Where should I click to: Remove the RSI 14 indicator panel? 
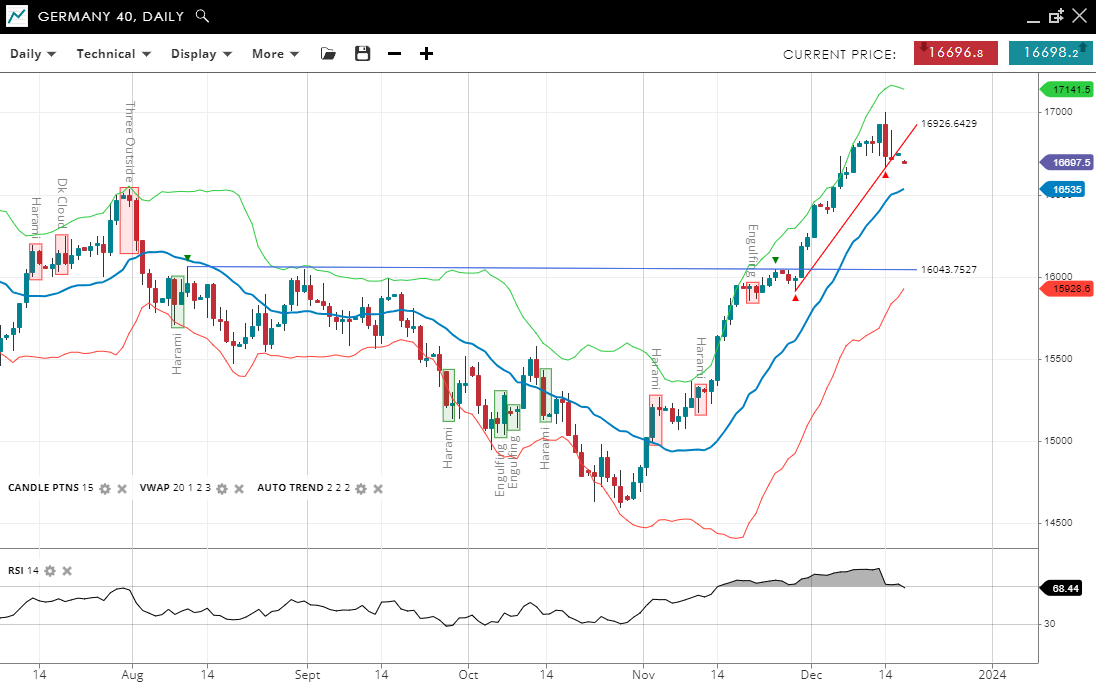(67, 571)
